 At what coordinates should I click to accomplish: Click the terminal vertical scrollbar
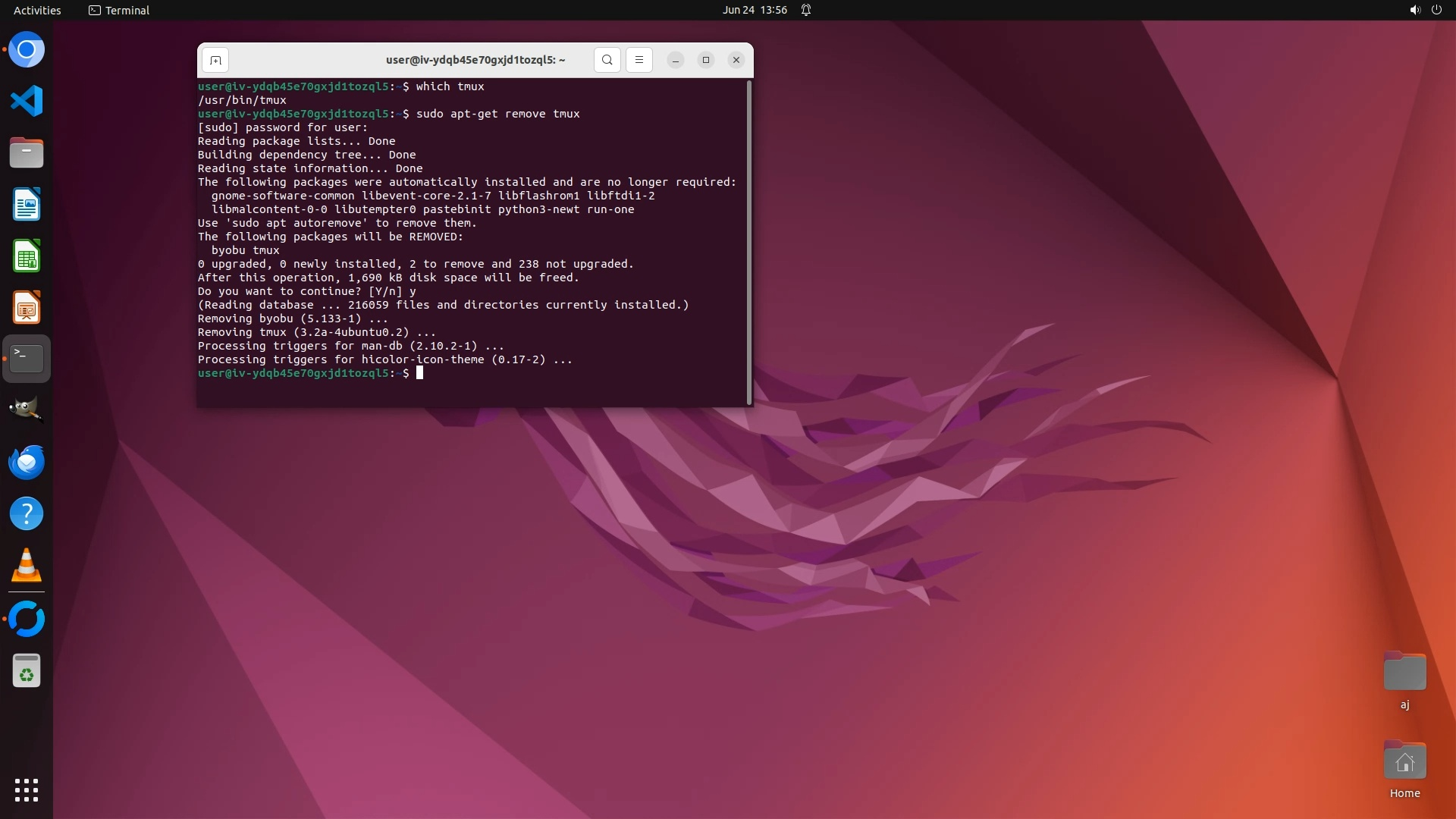tap(749, 241)
